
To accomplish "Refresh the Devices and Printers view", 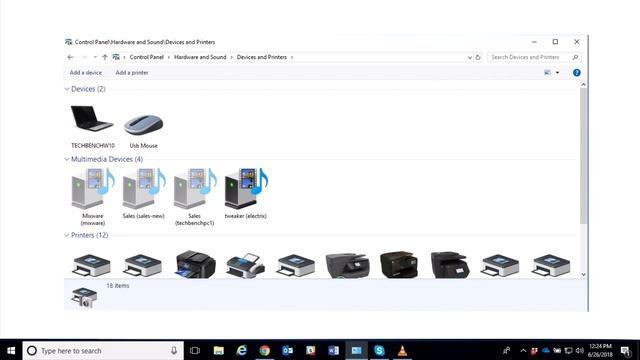I will pos(478,57).
